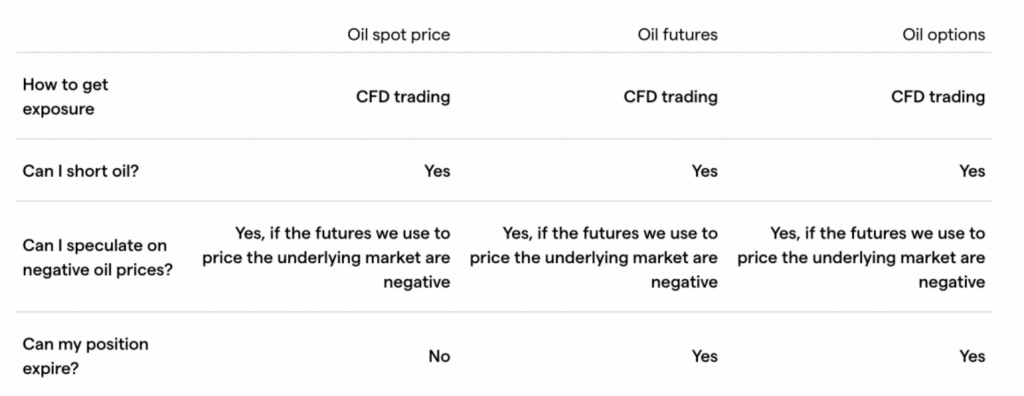Select the 'How to get exposure' row label
Image resolution: width=1024 pixels, height=396 pixels.
[x=65, y=97]
